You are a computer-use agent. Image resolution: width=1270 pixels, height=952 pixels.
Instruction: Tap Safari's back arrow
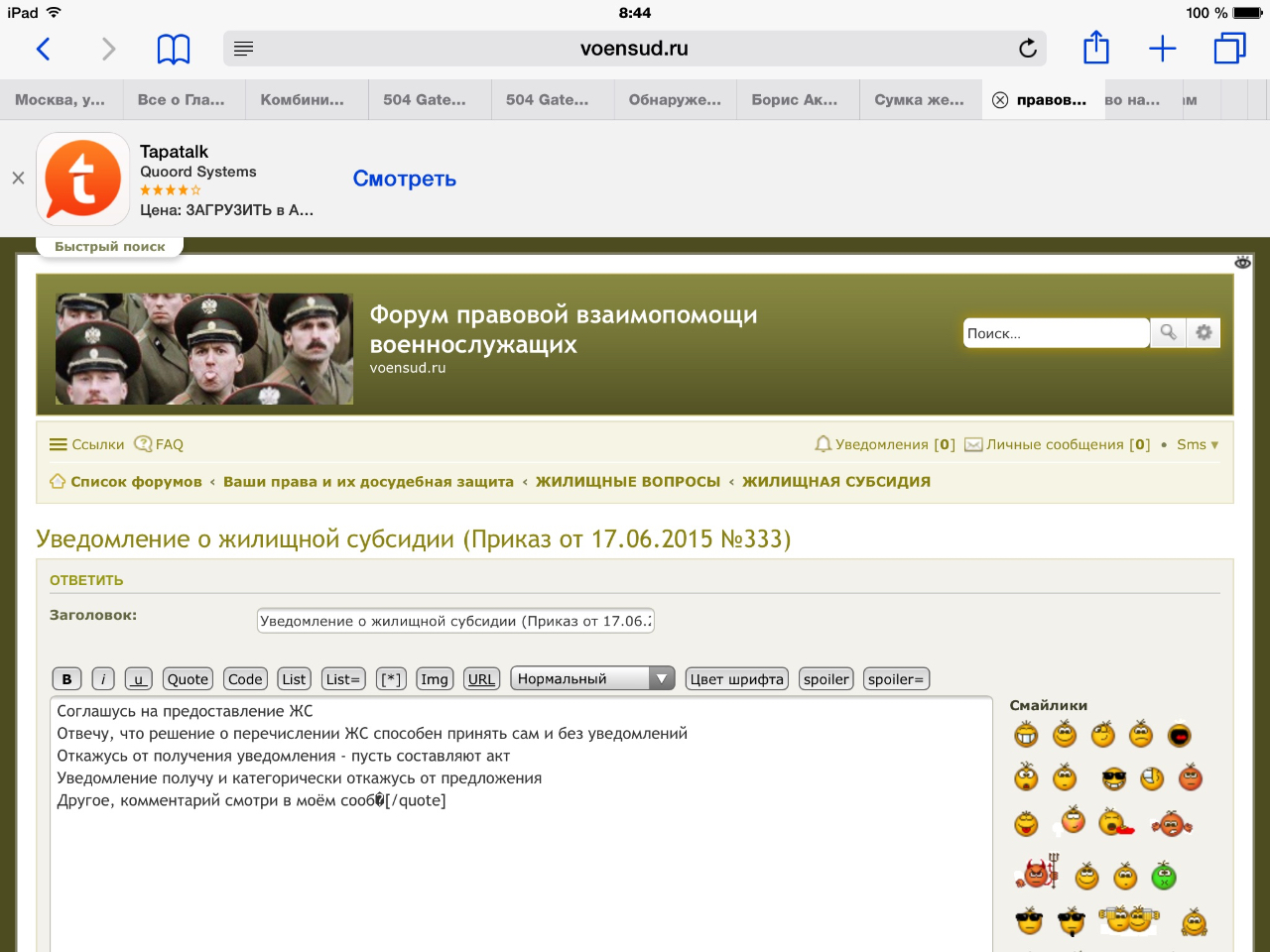click(x=44, y=49)
